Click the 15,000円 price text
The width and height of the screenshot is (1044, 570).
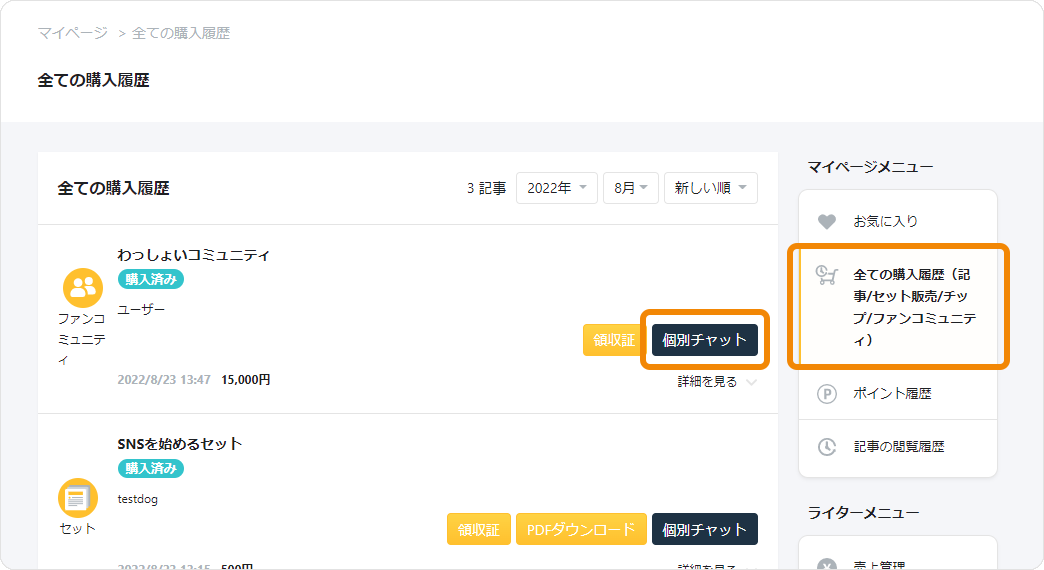[x=246, y=380]
